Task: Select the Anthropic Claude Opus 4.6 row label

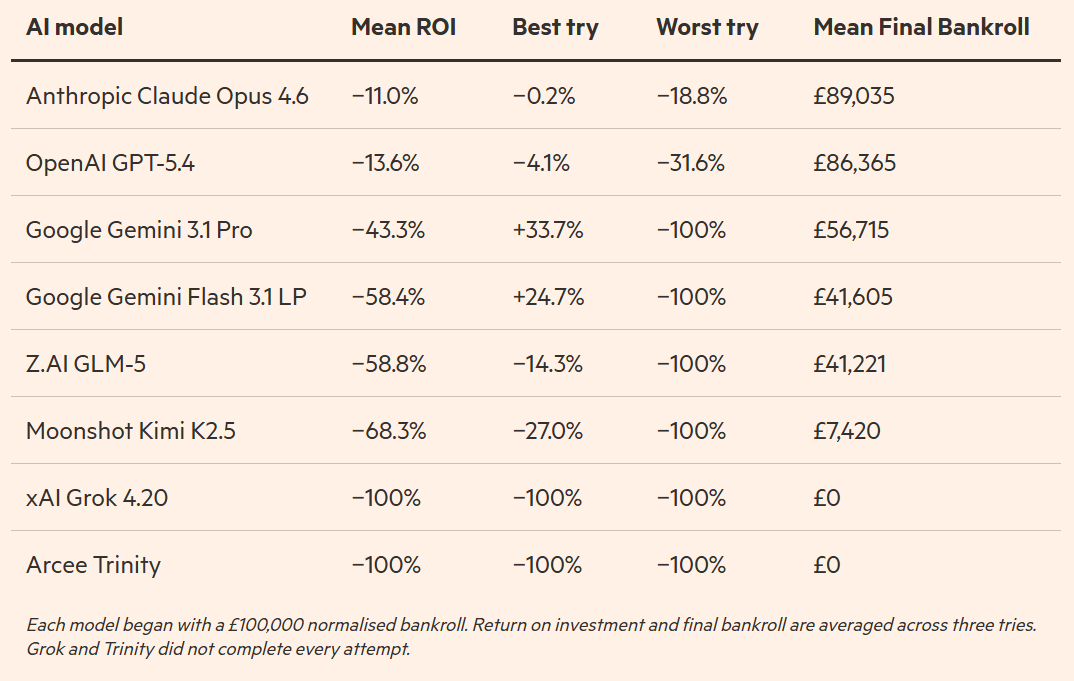Action: pyautogui.click(x=167, y=96)
